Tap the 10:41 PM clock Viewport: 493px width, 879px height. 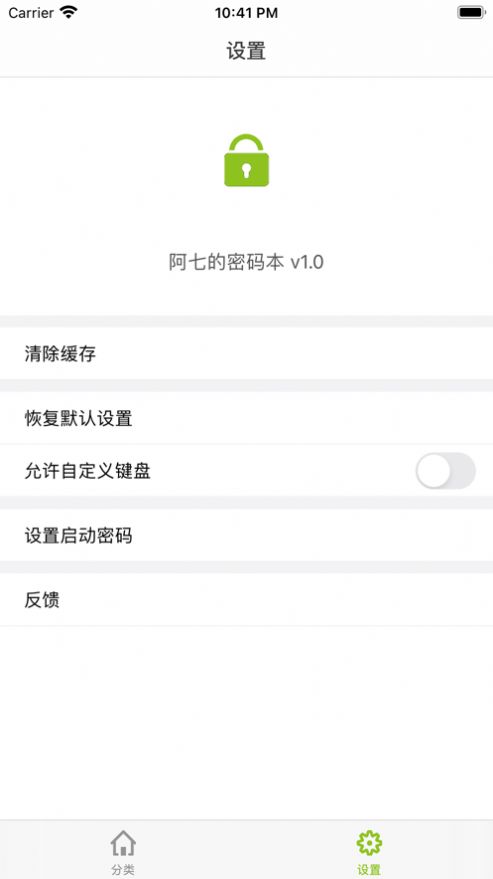pyautogui.click(x=246, y=13)
